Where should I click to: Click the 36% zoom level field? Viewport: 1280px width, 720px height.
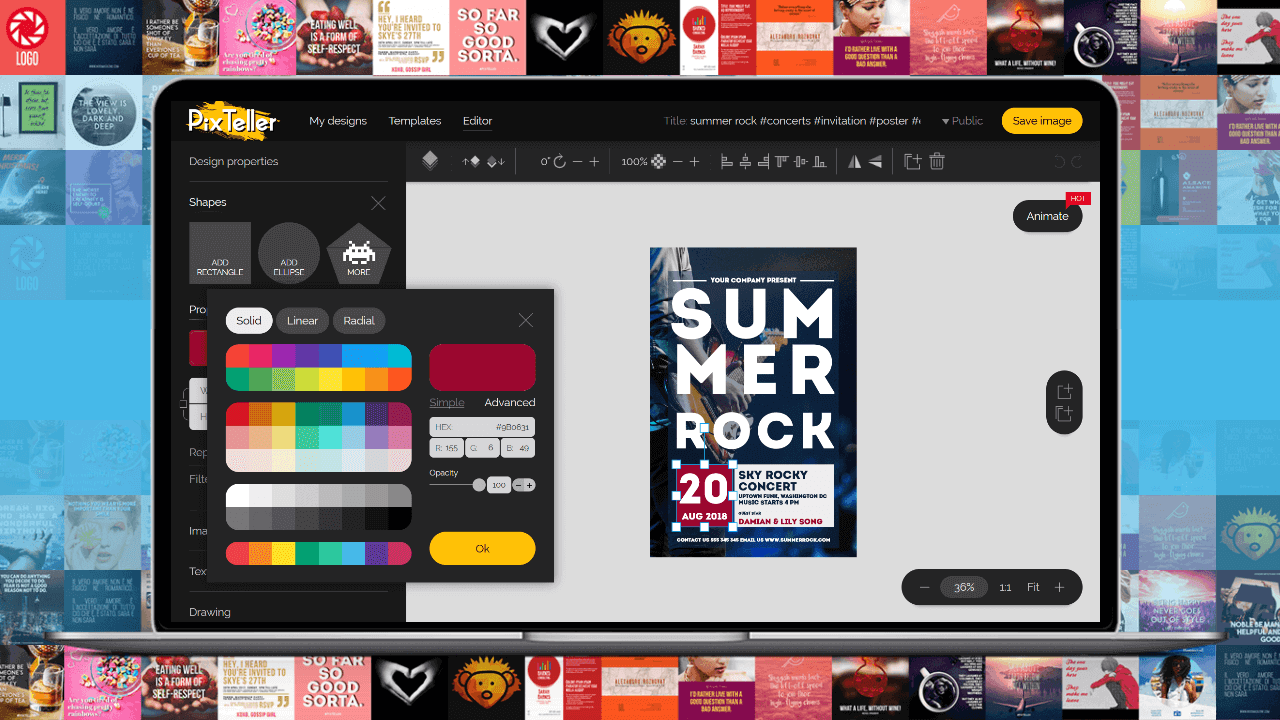tap(964, 587)
